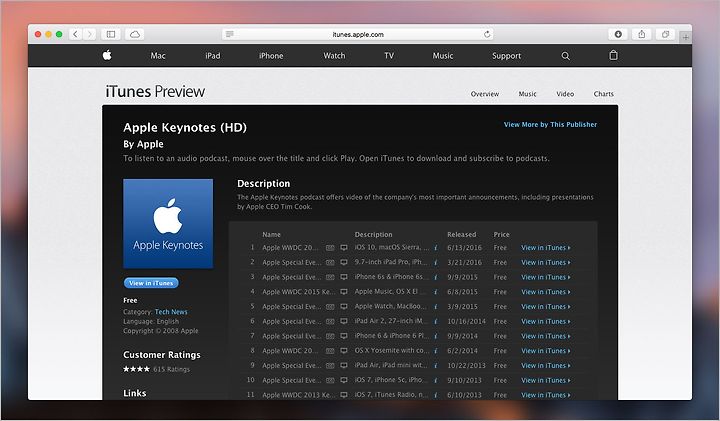Sort by the Released column header
Viewport: 720px width, 421px height.
click(461, 235)
